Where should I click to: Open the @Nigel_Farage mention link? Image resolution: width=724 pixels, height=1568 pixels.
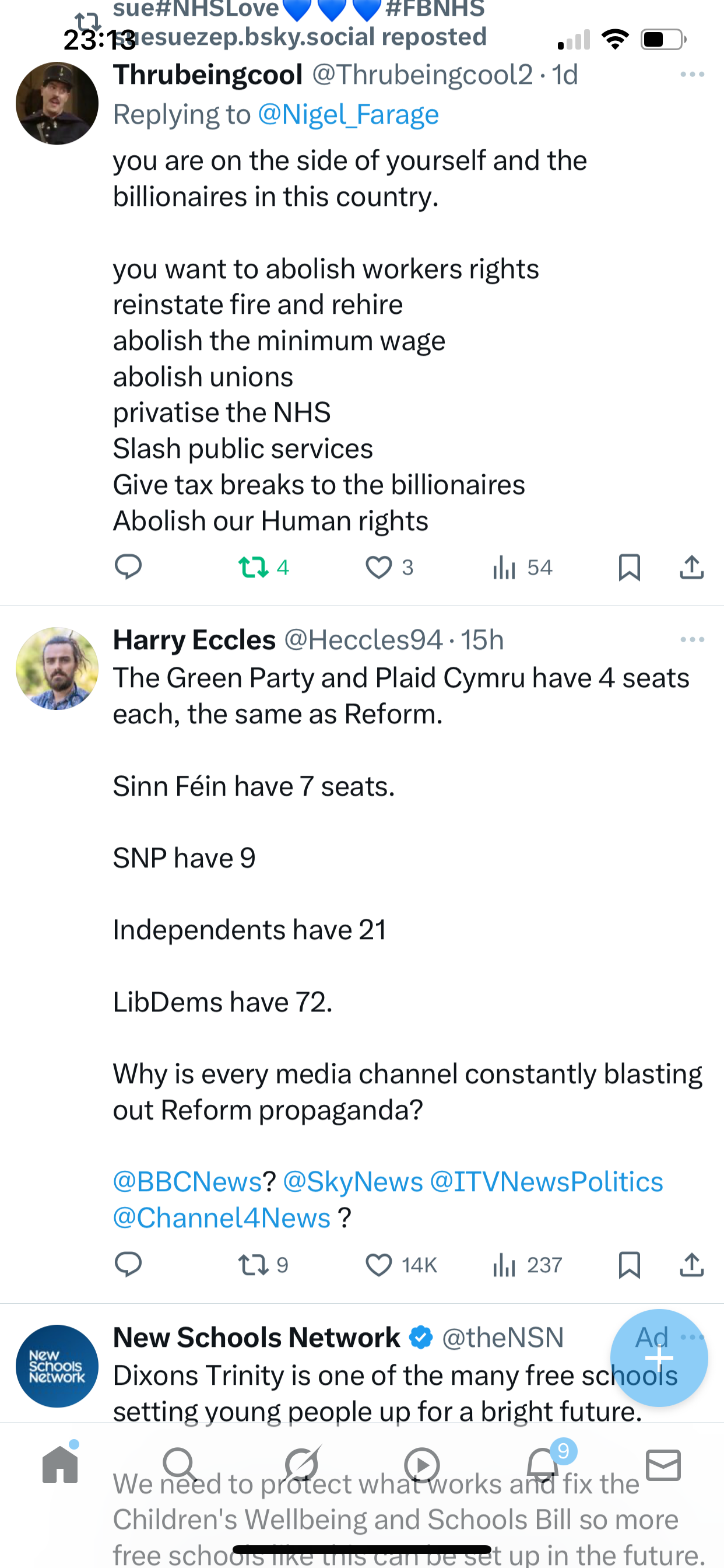[x=348, y=114]
